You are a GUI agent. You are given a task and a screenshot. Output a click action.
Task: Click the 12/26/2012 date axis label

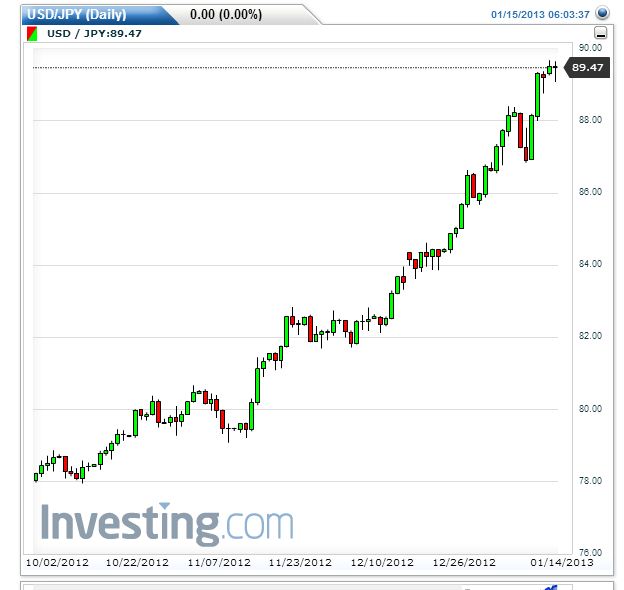pos(464,563)
